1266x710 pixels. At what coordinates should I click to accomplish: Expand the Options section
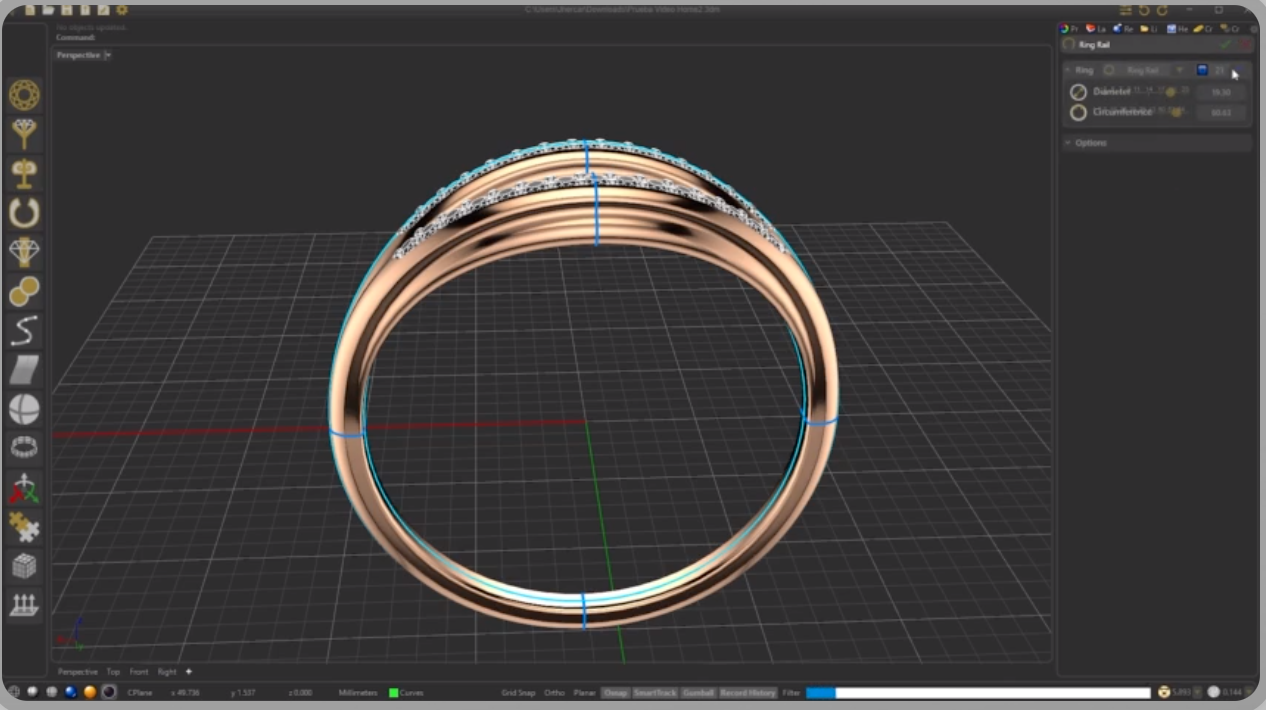click(1090, 143)
